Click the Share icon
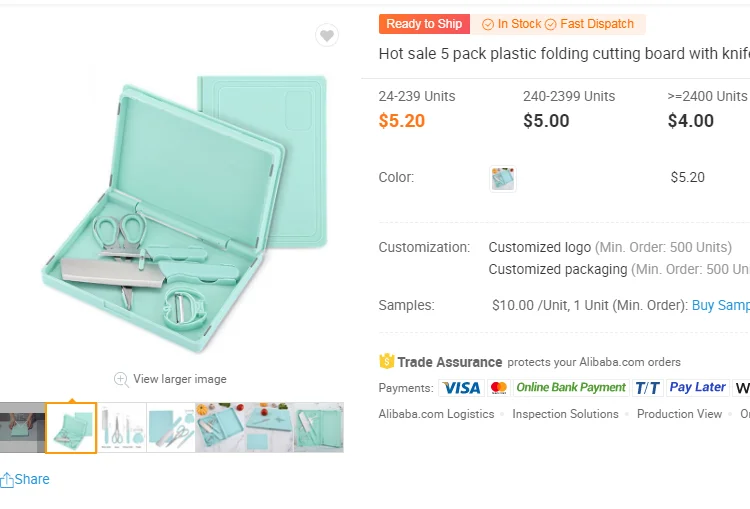This screenshot has width=750, height=509. pyautogui.click(x=7, y=480)
